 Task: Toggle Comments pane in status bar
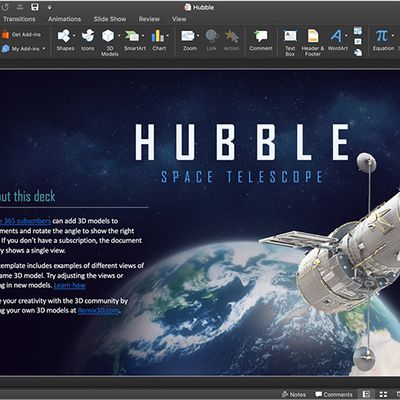point(334,394)
